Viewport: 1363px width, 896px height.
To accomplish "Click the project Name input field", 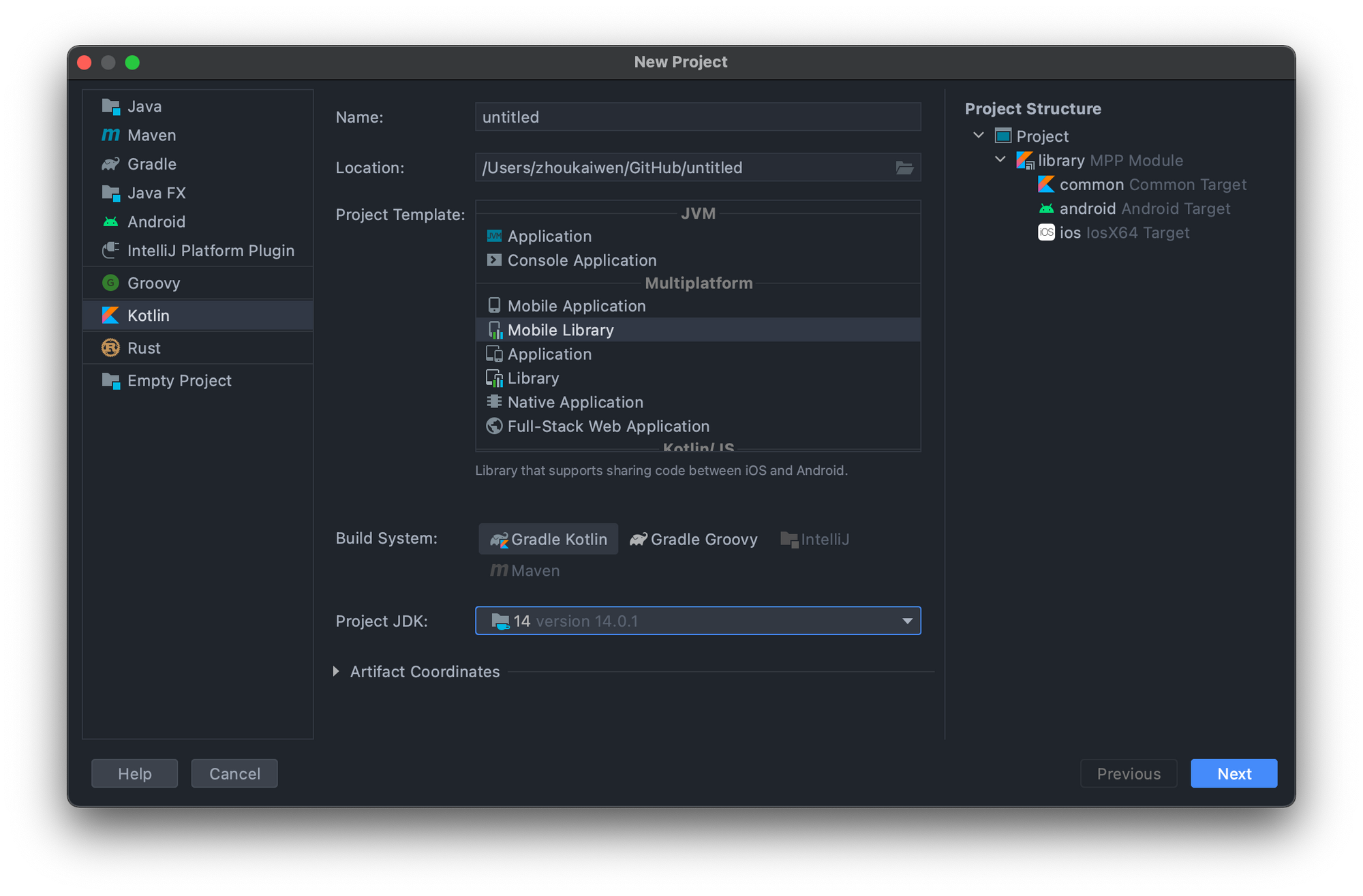I will 697,117.
